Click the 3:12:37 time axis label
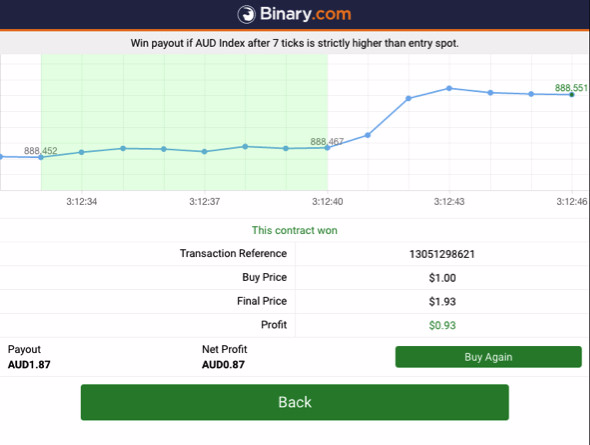Image resolution: width=590 pixels, height=445 pixels. [x=204, y=202]
